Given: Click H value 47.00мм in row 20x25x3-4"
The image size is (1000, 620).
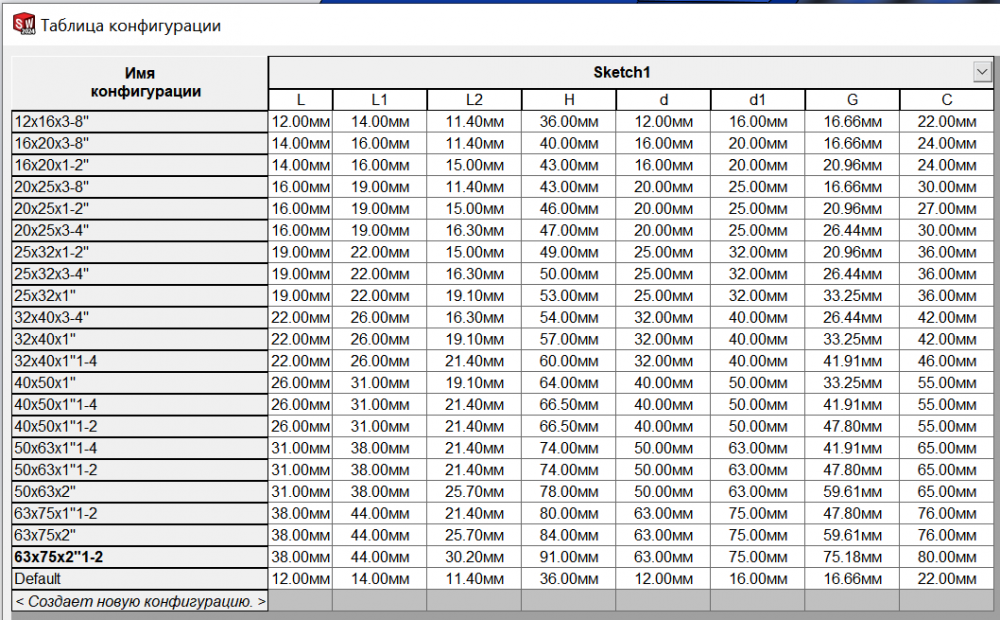Looking at the screenshot, I should pyautogui.click(x=569, y=230).
